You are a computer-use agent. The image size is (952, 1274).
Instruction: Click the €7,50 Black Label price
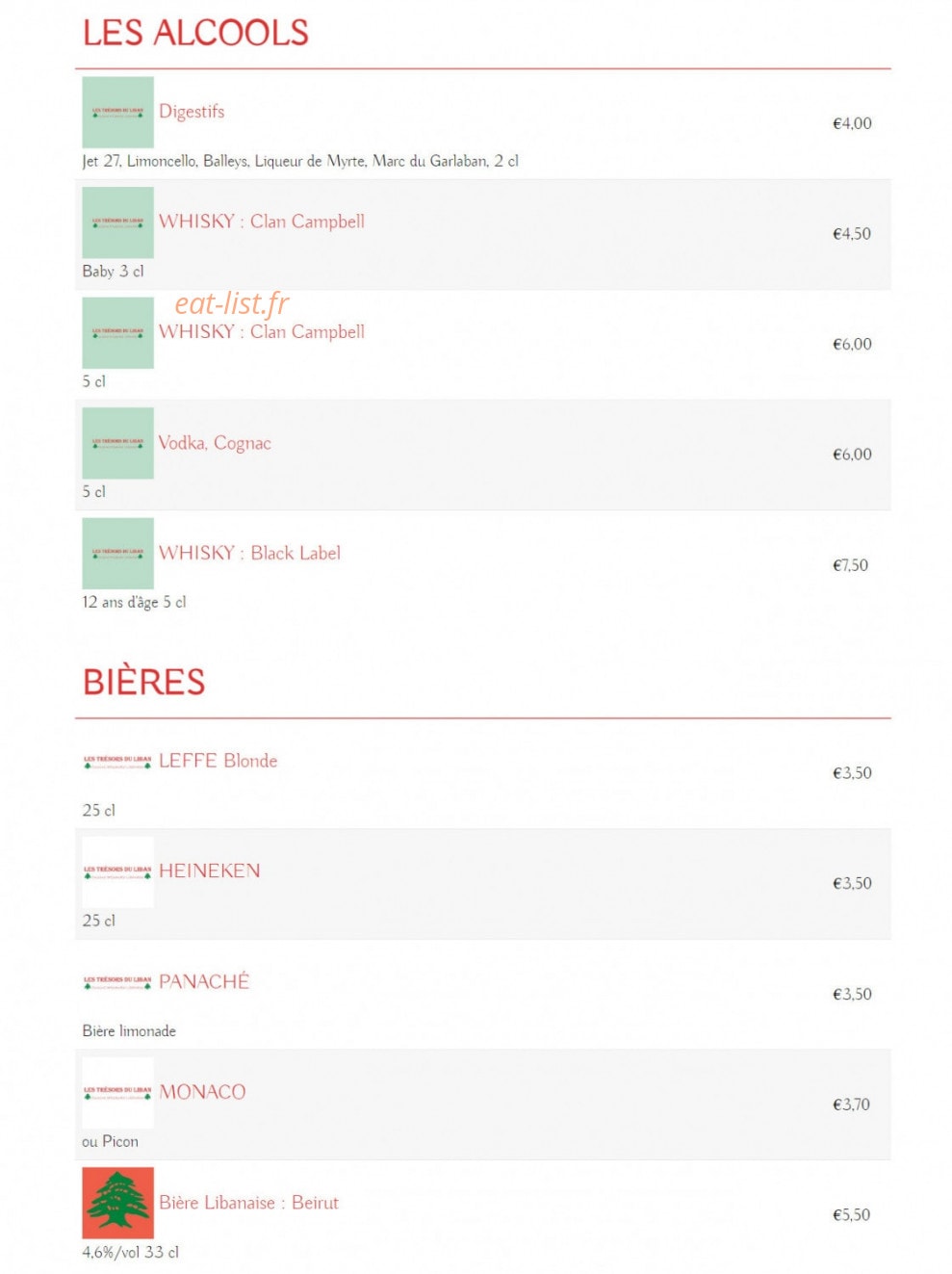click(x=850, y=565)
